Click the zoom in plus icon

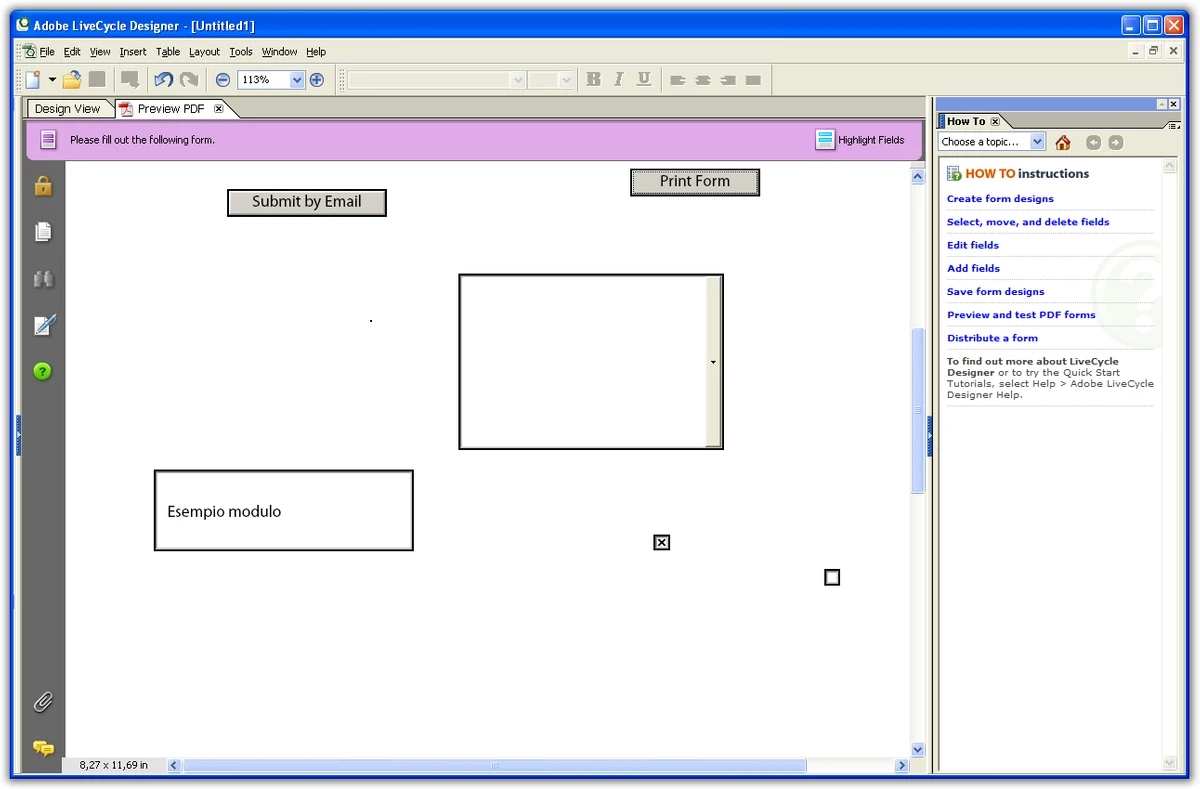point(317,80)
